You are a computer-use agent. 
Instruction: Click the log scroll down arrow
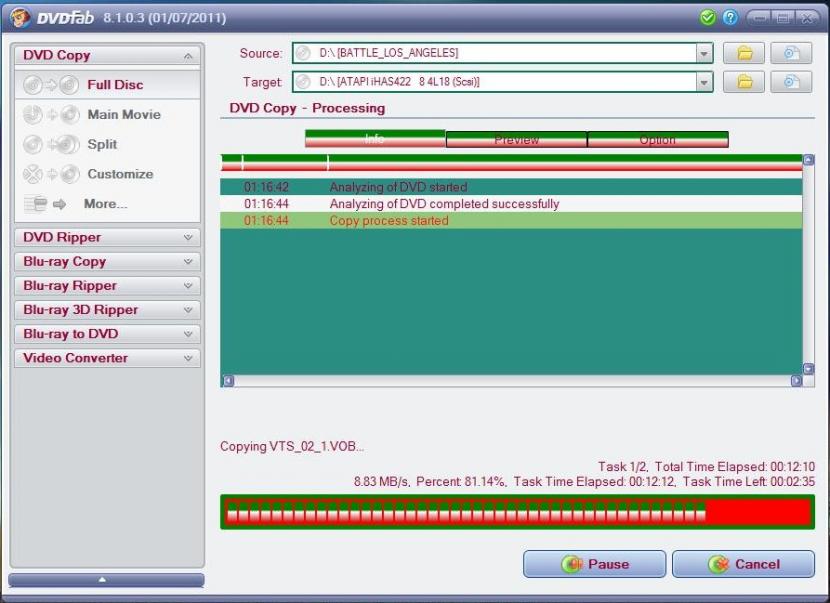click(808, 368)
